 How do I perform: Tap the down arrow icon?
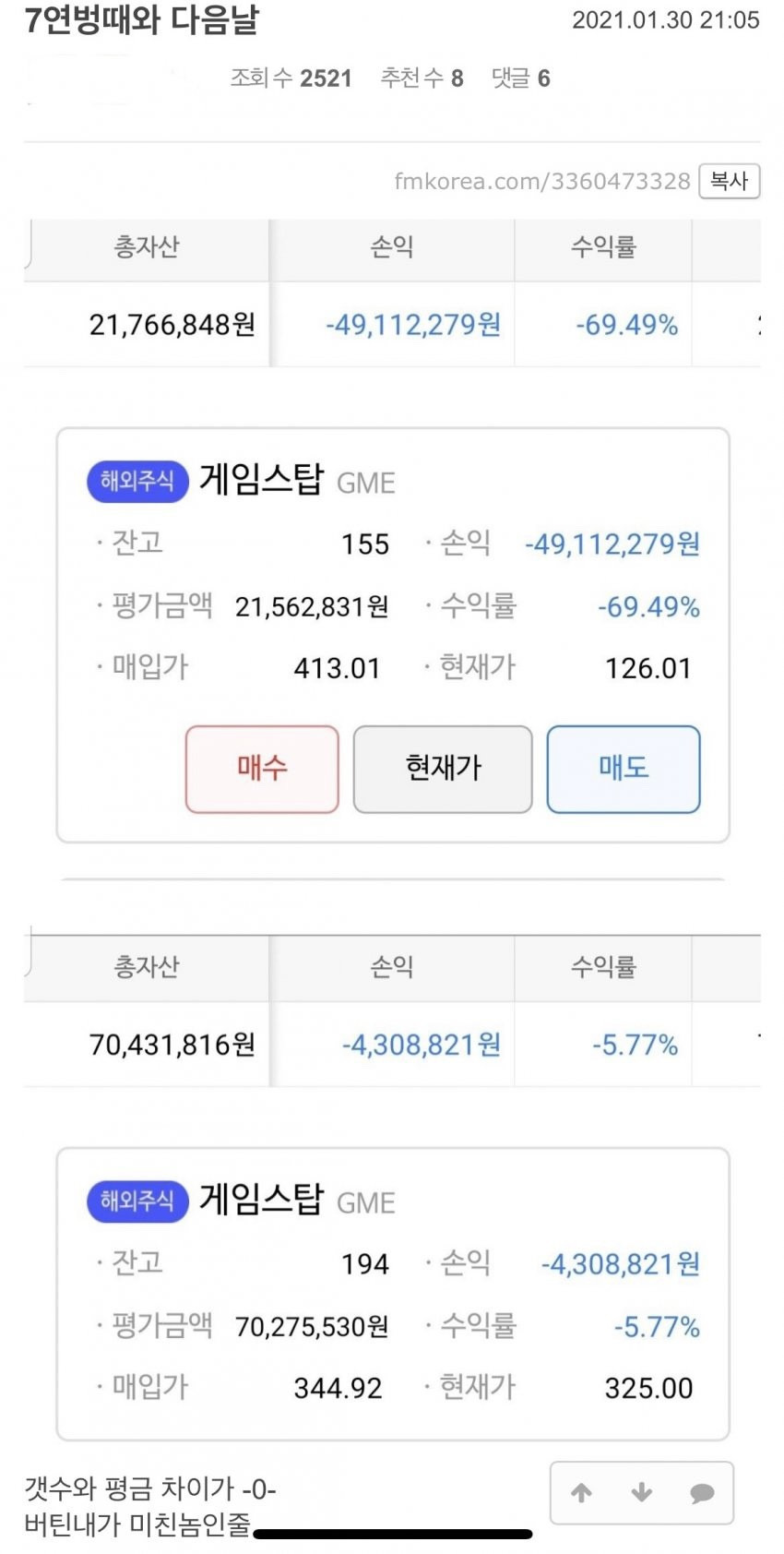click(642, 1492)
